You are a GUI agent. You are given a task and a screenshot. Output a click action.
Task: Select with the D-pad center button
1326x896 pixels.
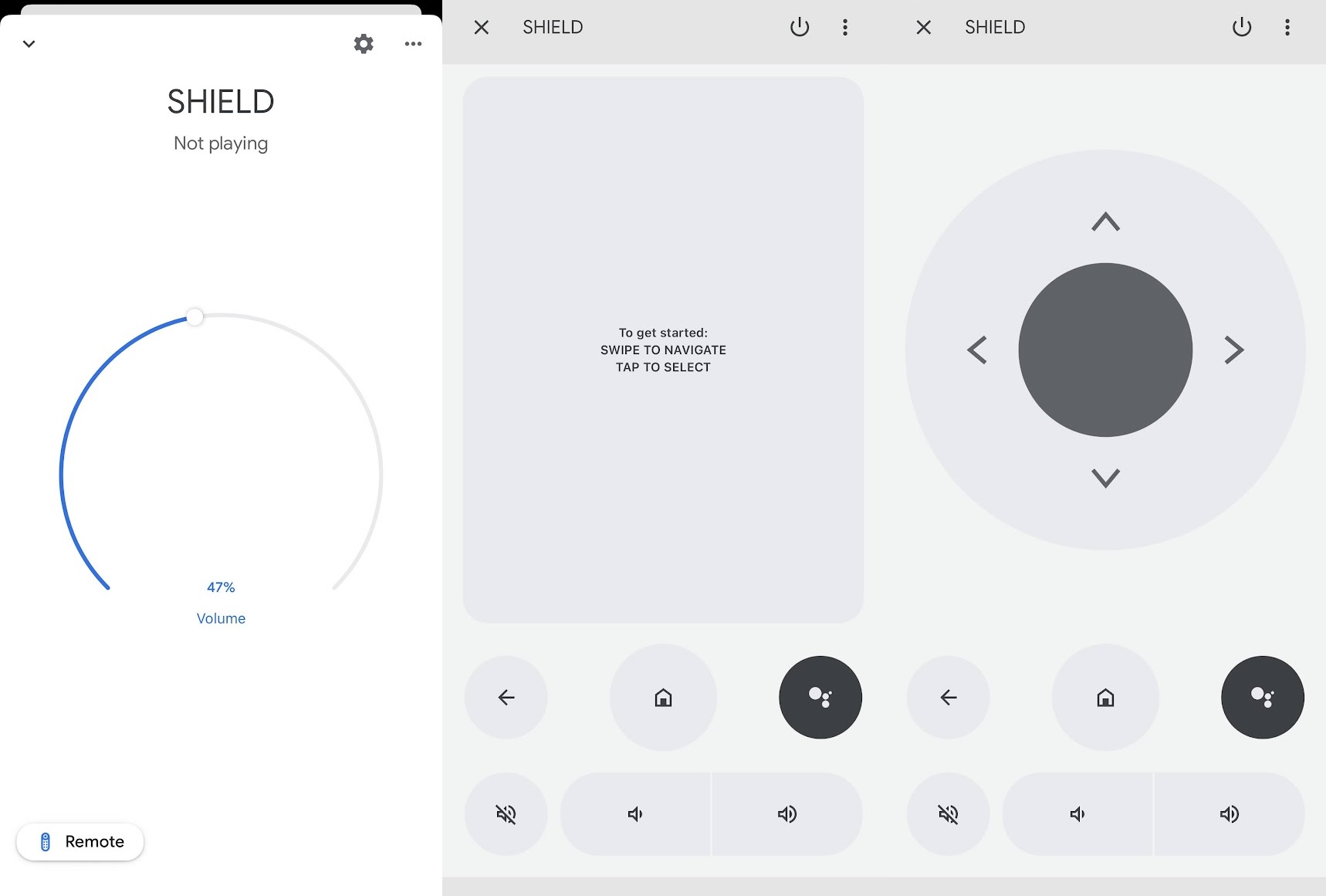(1105, 350)
